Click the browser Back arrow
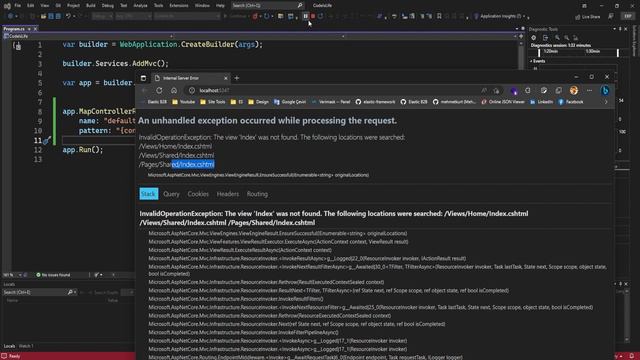Viewport: 640px width, 360px height. (144, 90)
